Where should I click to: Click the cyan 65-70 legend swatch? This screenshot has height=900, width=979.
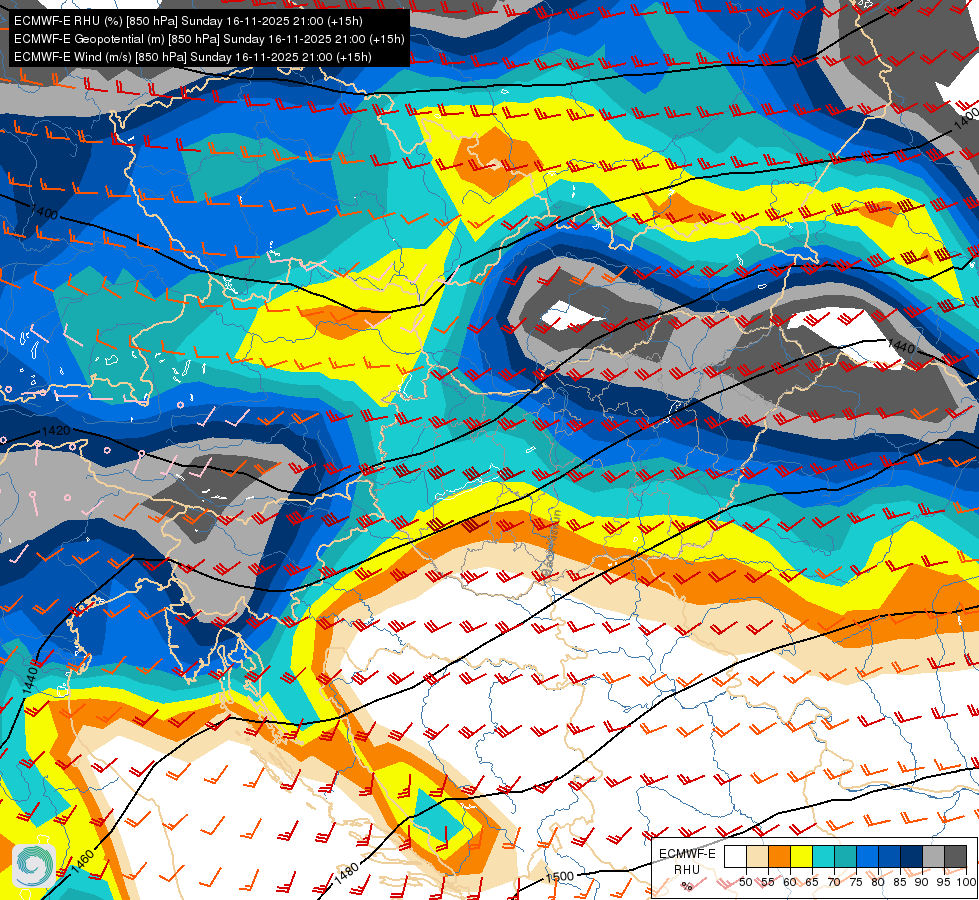coord(824,856)
